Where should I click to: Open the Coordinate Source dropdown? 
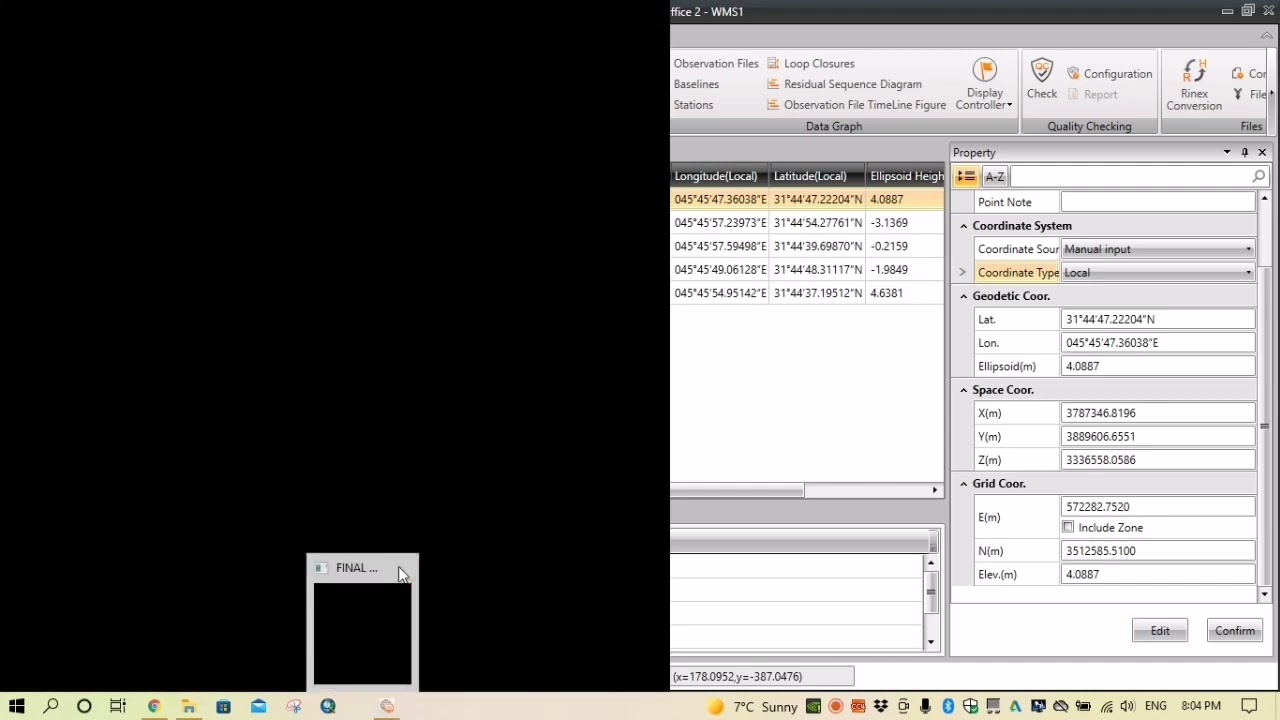[x=1158, y=249]
